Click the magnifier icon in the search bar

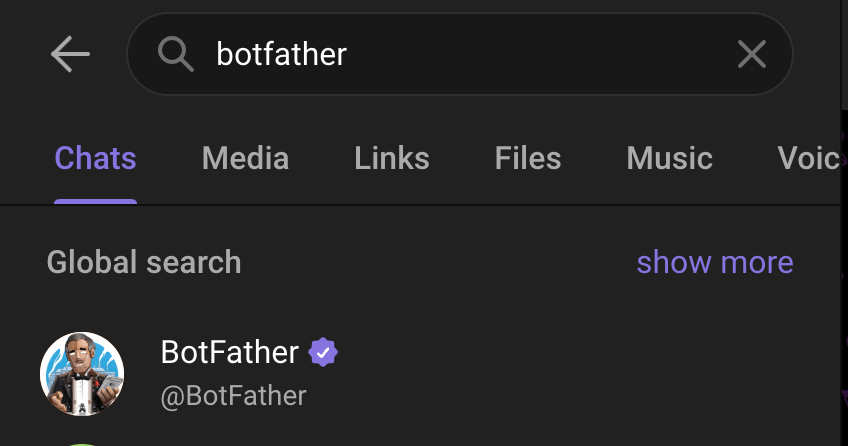[176, 54]
